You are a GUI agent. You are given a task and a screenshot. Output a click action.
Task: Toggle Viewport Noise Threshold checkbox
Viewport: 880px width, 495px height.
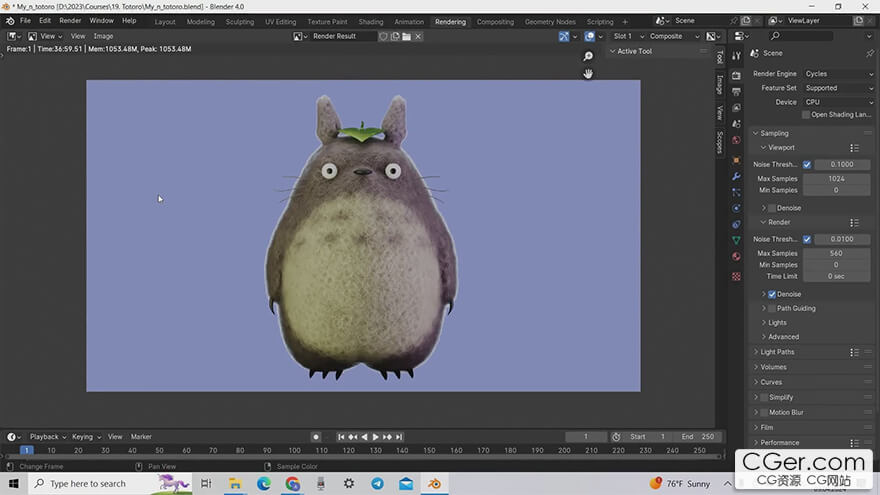coord(806,164)
